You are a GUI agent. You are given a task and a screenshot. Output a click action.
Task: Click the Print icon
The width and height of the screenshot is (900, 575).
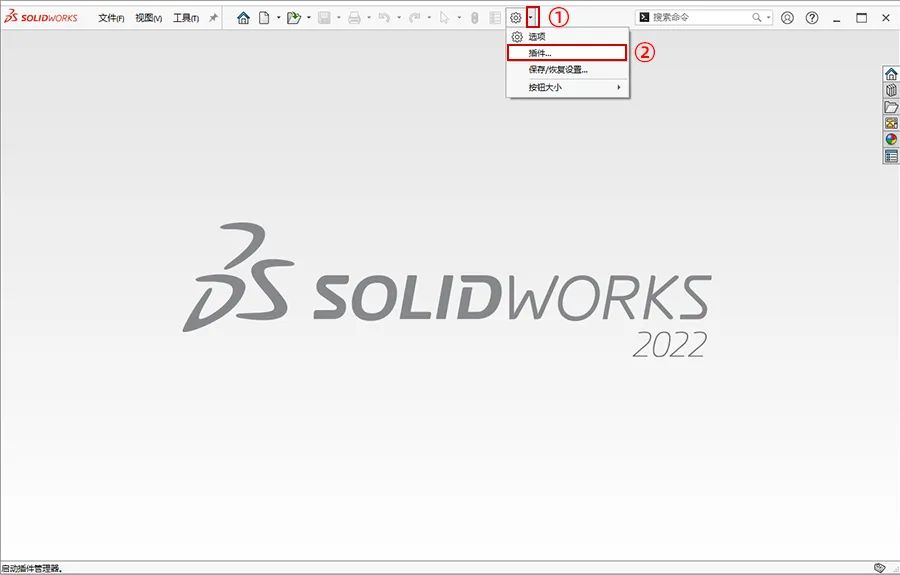click(x=354, y=18)
